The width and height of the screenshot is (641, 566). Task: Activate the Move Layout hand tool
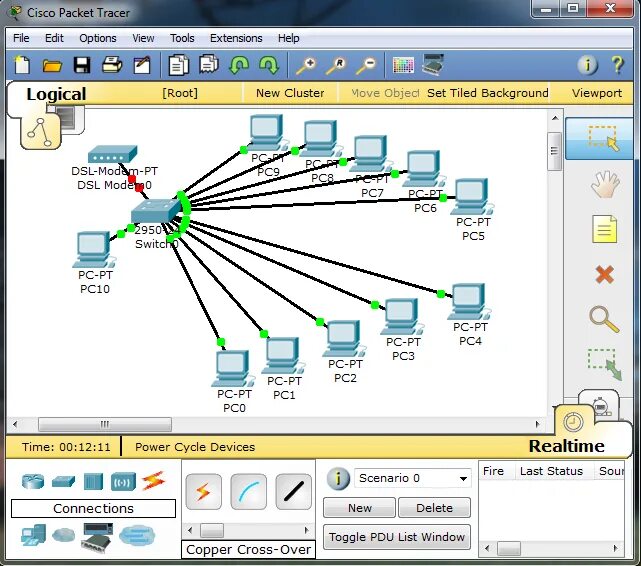tap(605, 184)
